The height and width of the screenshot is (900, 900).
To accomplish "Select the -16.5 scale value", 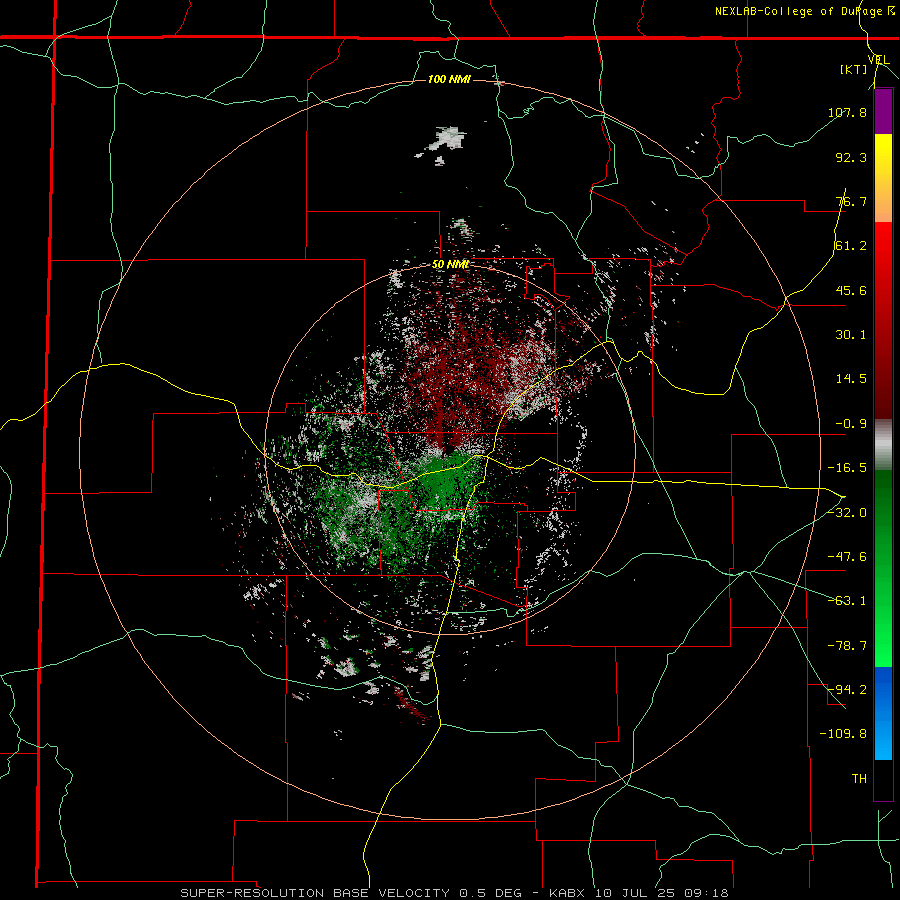I will [x=847, y=468].
